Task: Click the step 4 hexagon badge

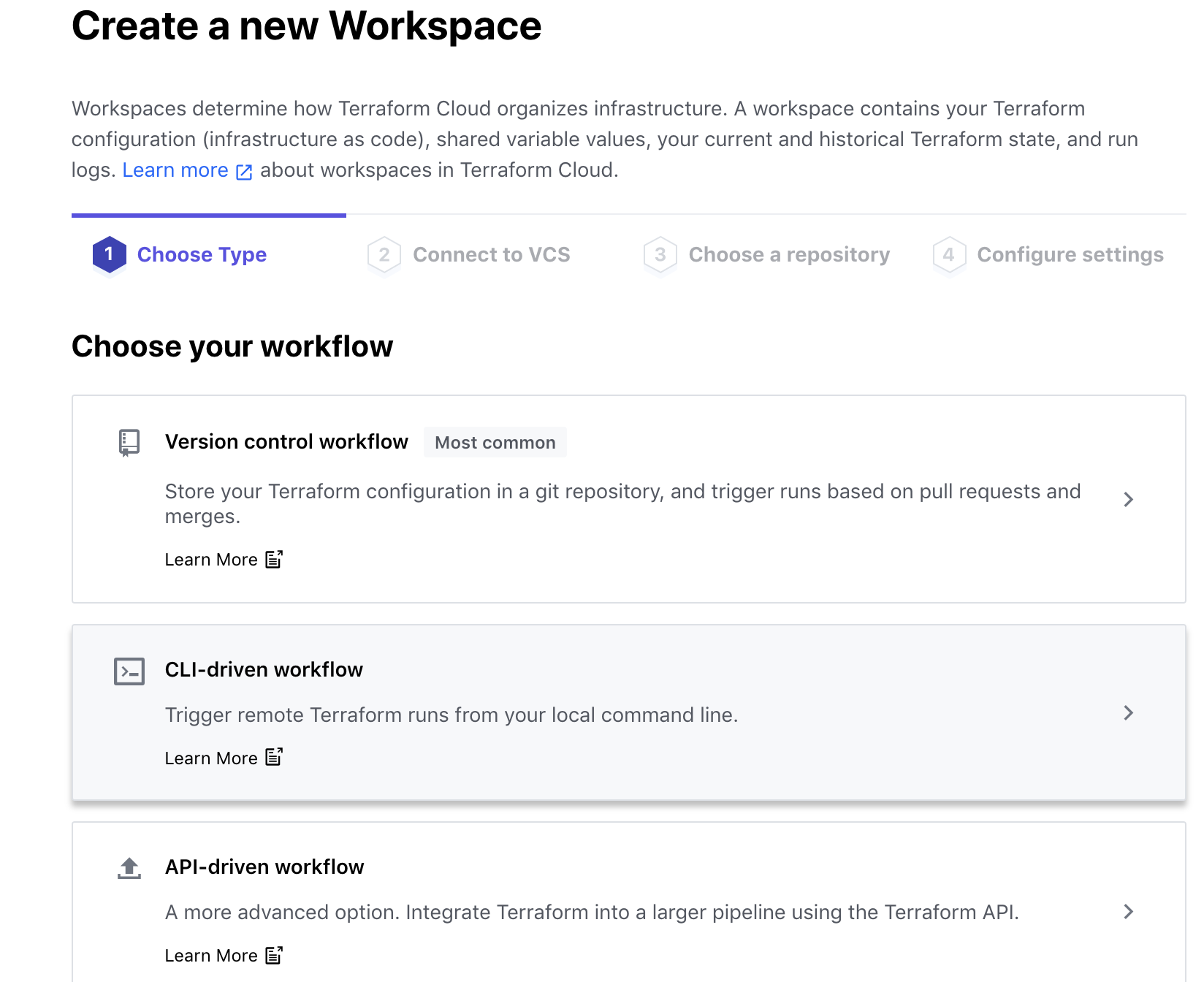Action: (949, 254)
